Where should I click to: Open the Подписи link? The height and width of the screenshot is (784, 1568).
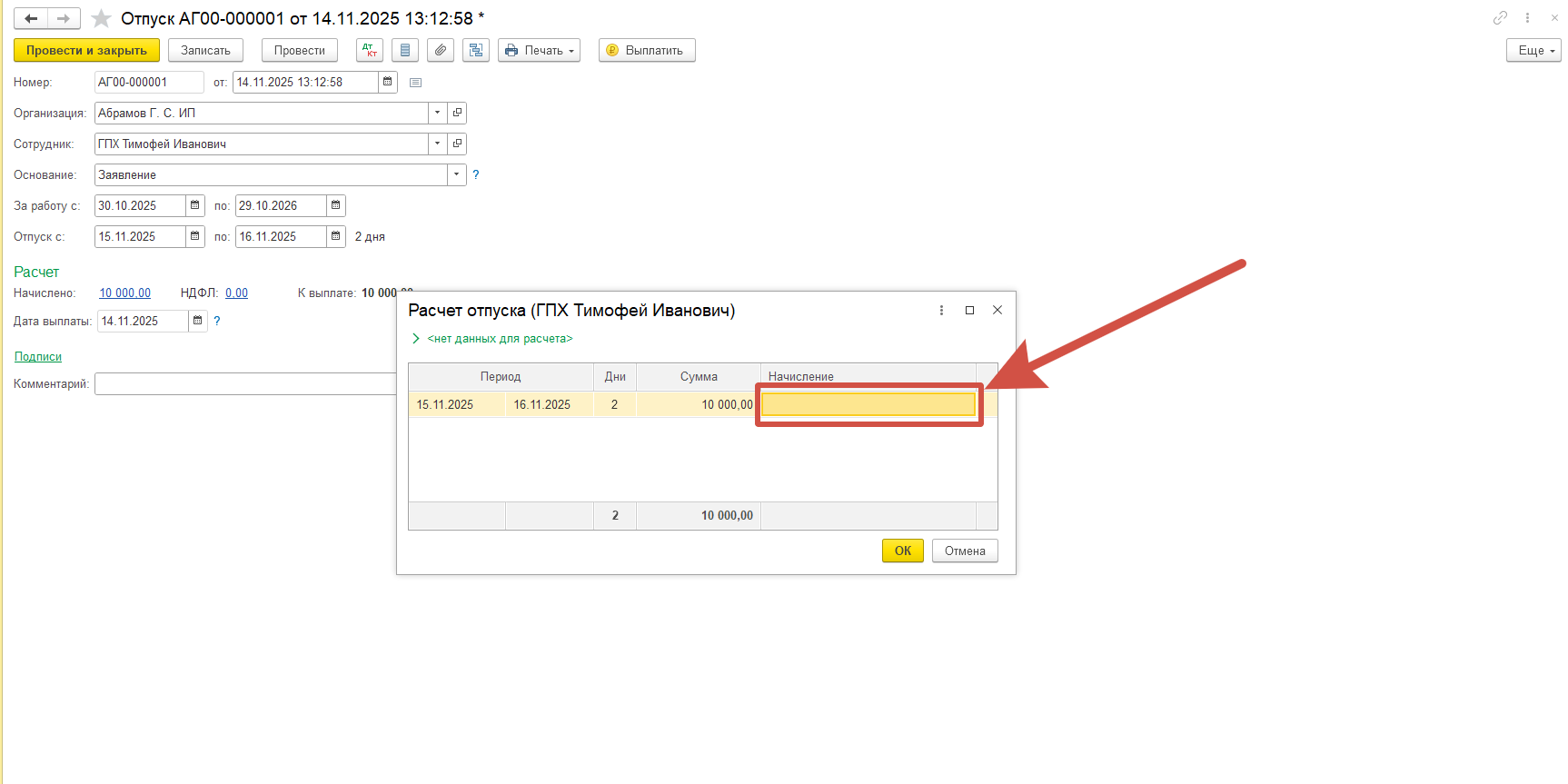[x=38, y=357]
